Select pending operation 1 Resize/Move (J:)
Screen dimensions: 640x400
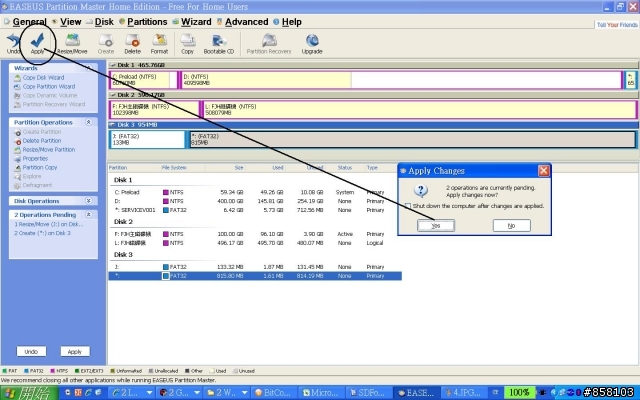[x=49, y=224]
